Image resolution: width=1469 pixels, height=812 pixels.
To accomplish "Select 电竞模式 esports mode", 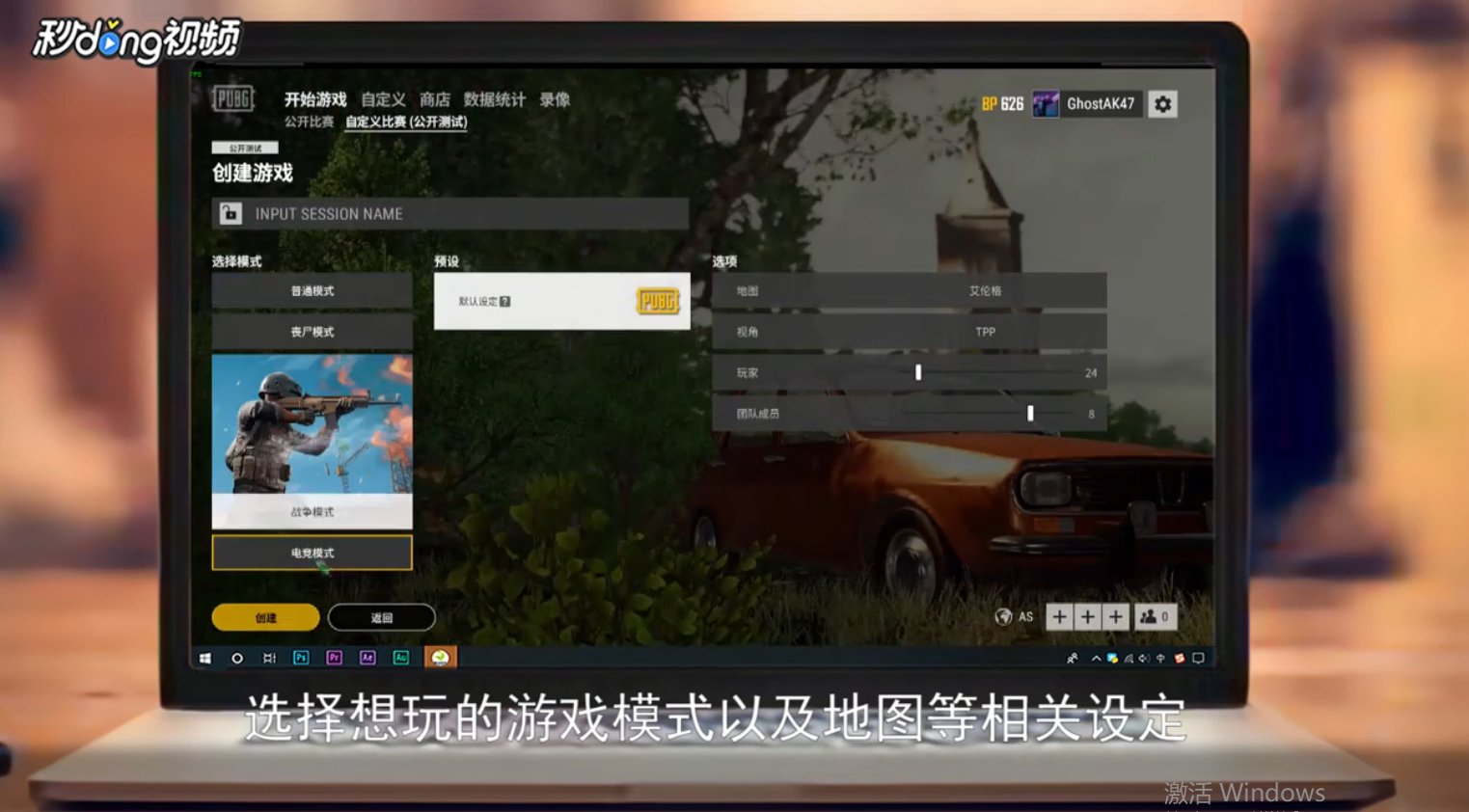I will click(x=312, y=553).
